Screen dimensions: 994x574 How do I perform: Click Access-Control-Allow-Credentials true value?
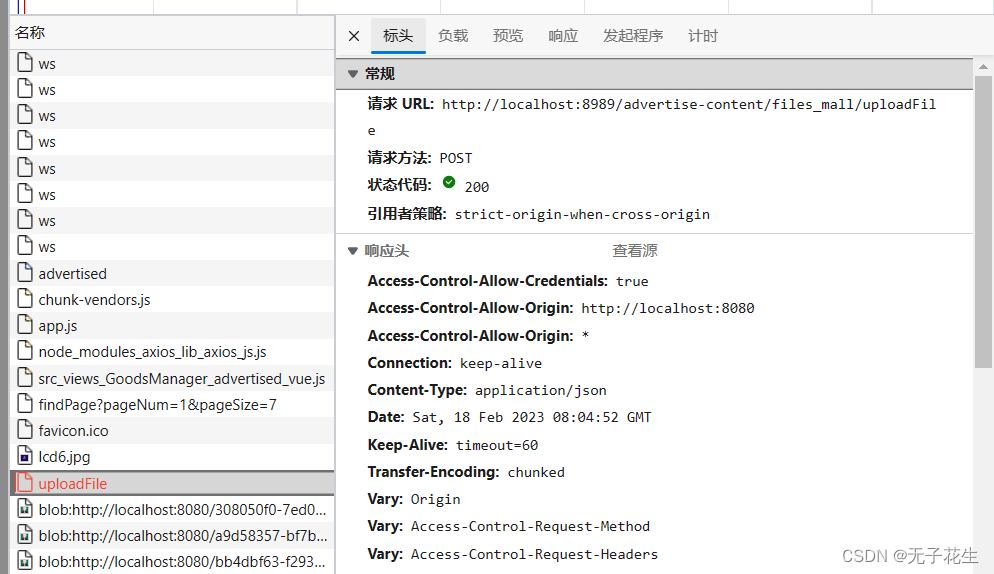click(x=632, y=282)
